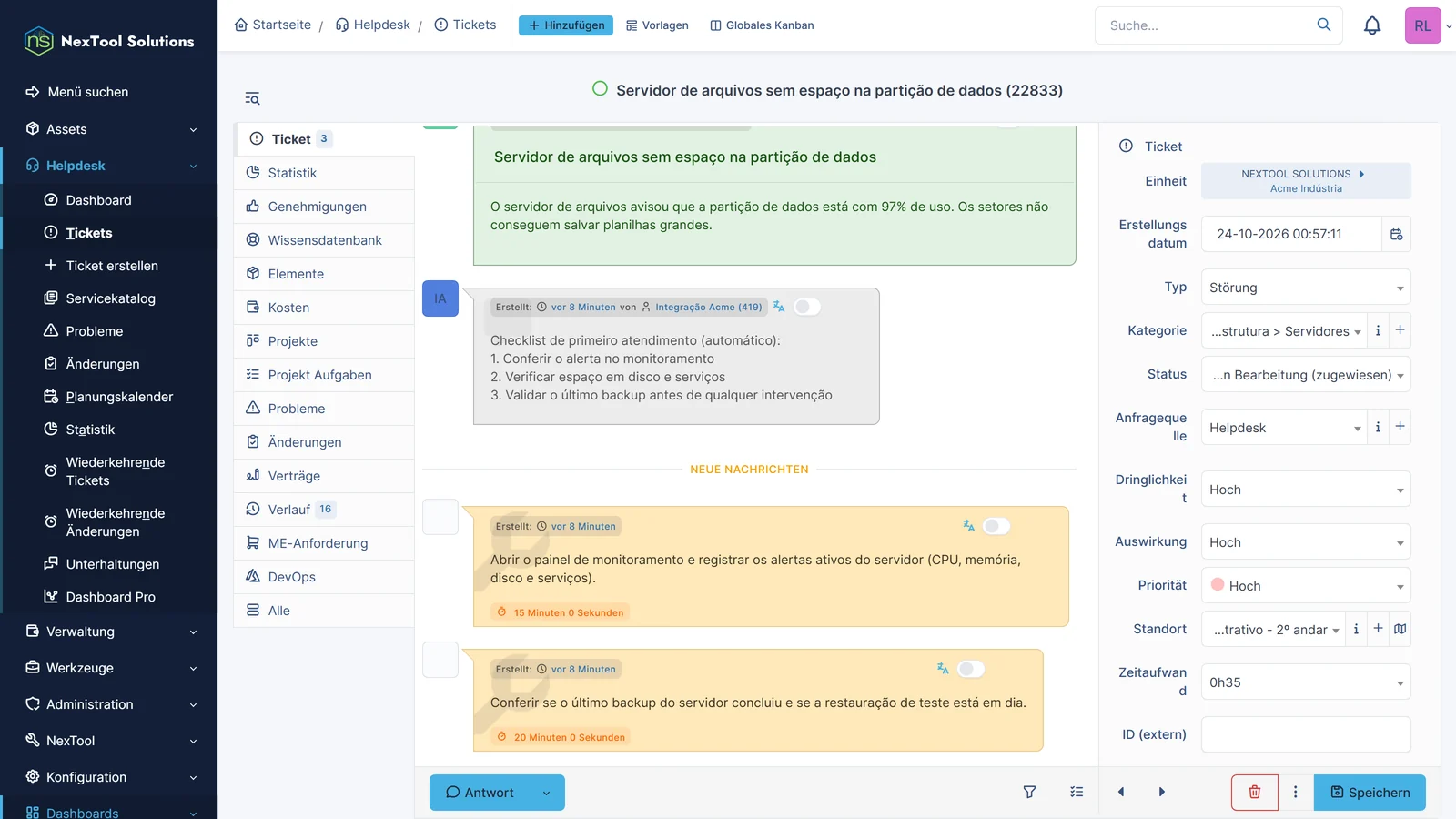Open the Statistik tab of the ticket
The width and height of the screenshot is (1456, 819).
(324, 173)
